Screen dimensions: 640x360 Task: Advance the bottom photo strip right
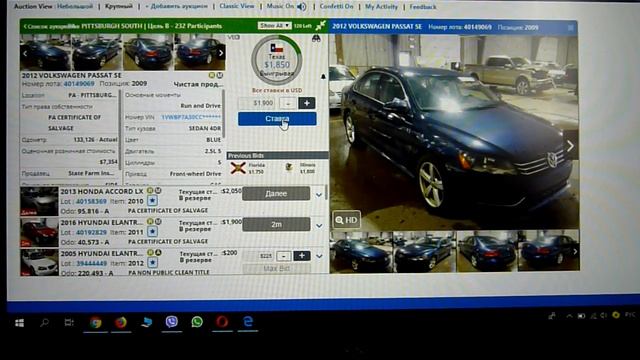pos(575,251)
